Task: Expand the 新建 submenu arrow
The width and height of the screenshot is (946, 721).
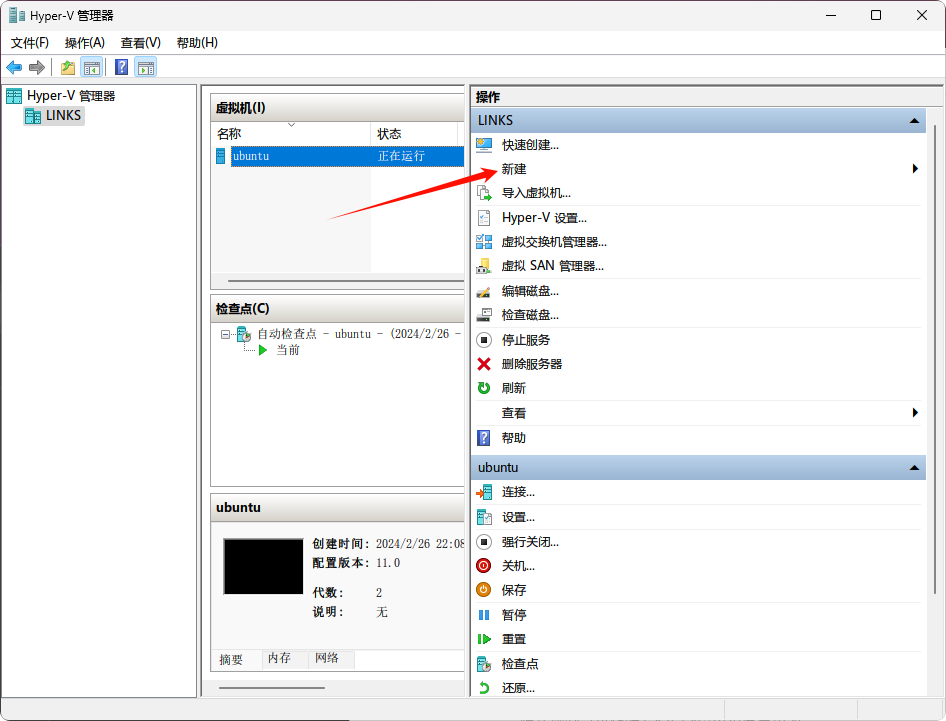Action: point(915,169)
